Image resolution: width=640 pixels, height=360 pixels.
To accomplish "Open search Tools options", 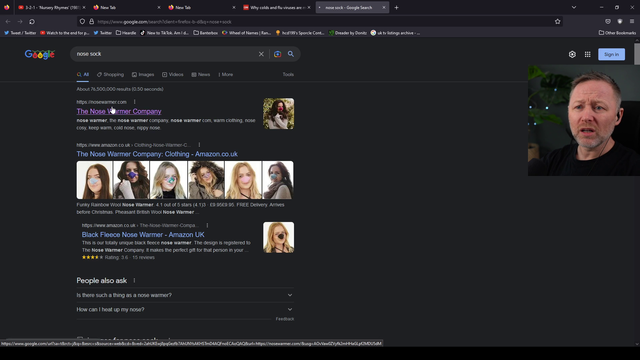I will click(288, 75).
